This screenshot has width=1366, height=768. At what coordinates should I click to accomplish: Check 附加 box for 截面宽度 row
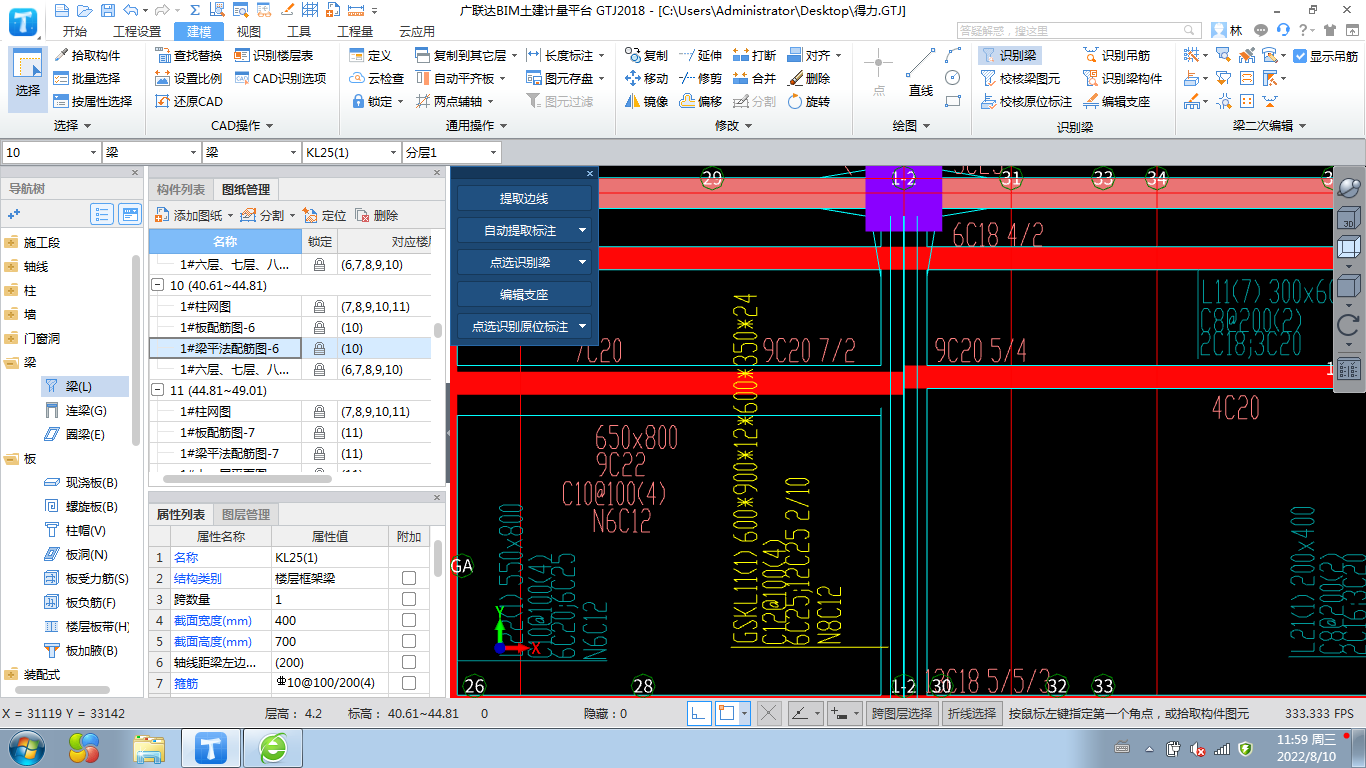[x=409, y=620]
